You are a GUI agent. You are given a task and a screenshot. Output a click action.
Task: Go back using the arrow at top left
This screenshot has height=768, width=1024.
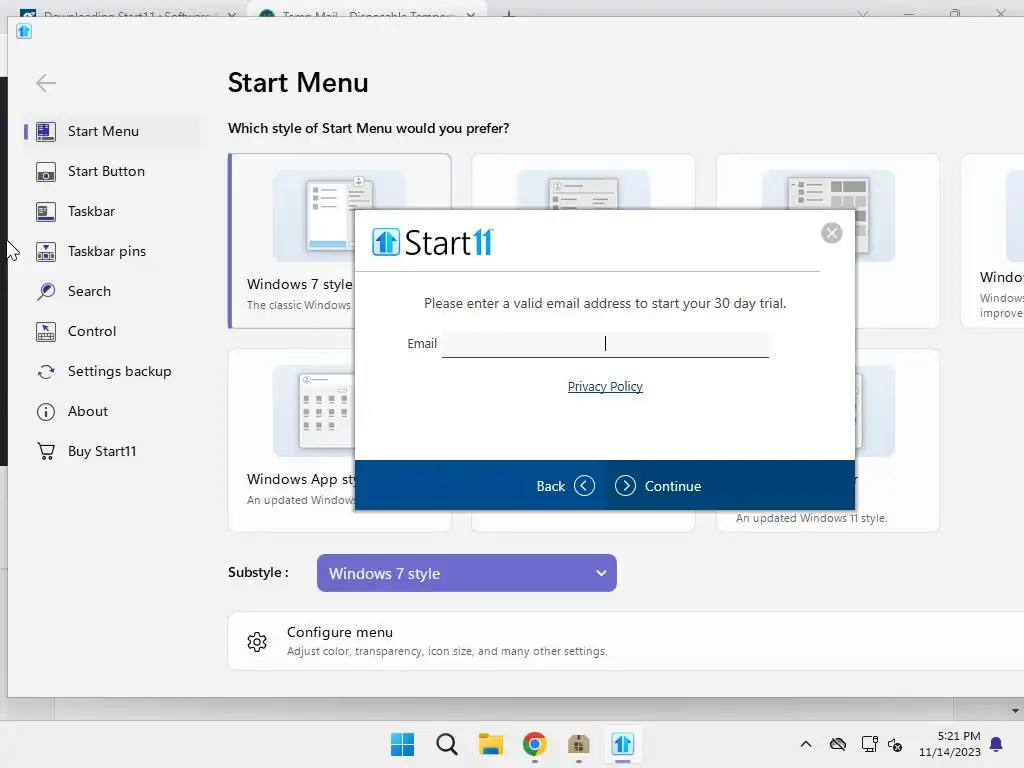tap(46, 83)
